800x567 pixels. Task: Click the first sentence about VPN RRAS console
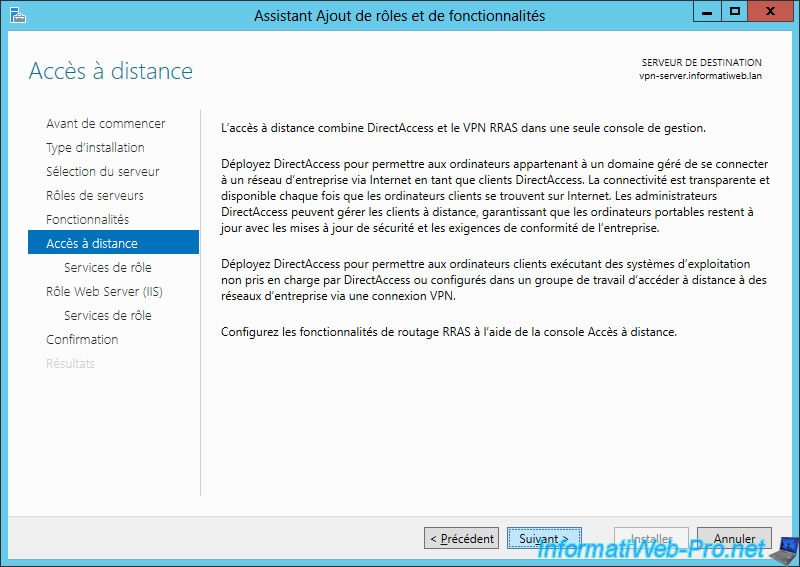point(463,128)
